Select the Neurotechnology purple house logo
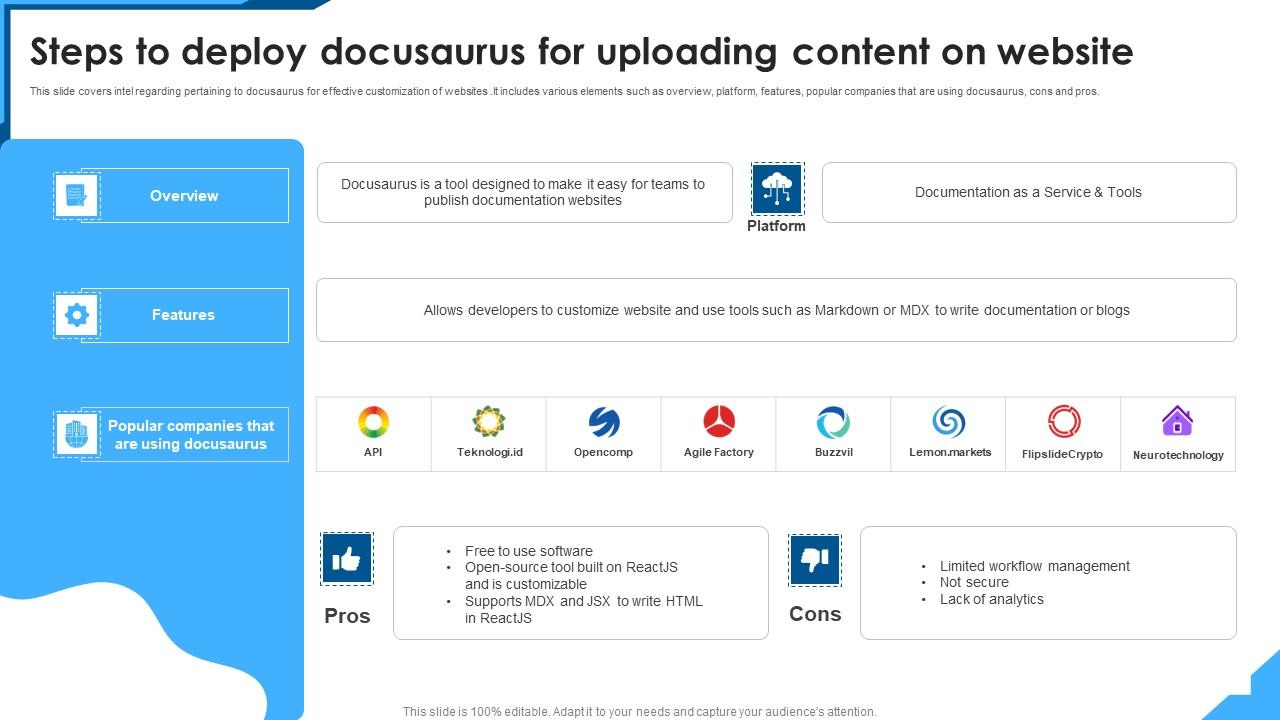1280x720 pixels. 1178,420
